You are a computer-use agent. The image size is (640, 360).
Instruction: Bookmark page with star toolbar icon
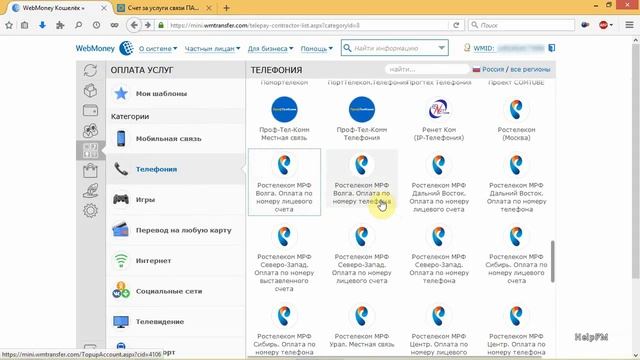pyautogui.click(x=9, y=25)
